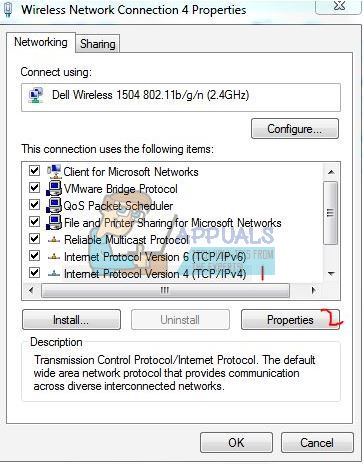Select Reliable Multicast Protocol icon
363x464 pixels.
[54, 239]
